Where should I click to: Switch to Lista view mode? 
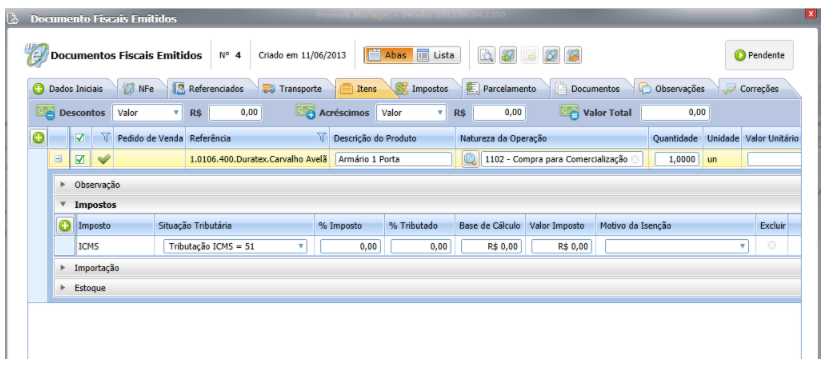tap(436, 55)
